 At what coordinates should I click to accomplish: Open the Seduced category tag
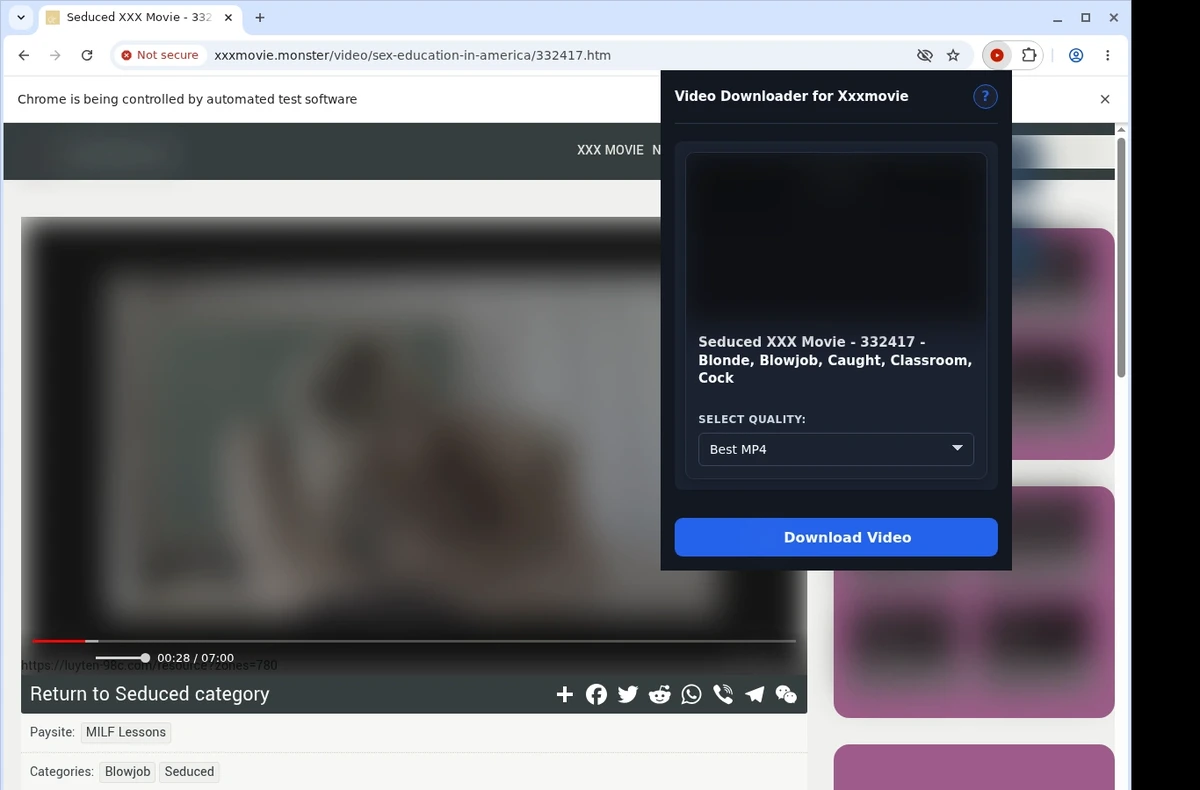pyautogui.click(x=189, y=772)
